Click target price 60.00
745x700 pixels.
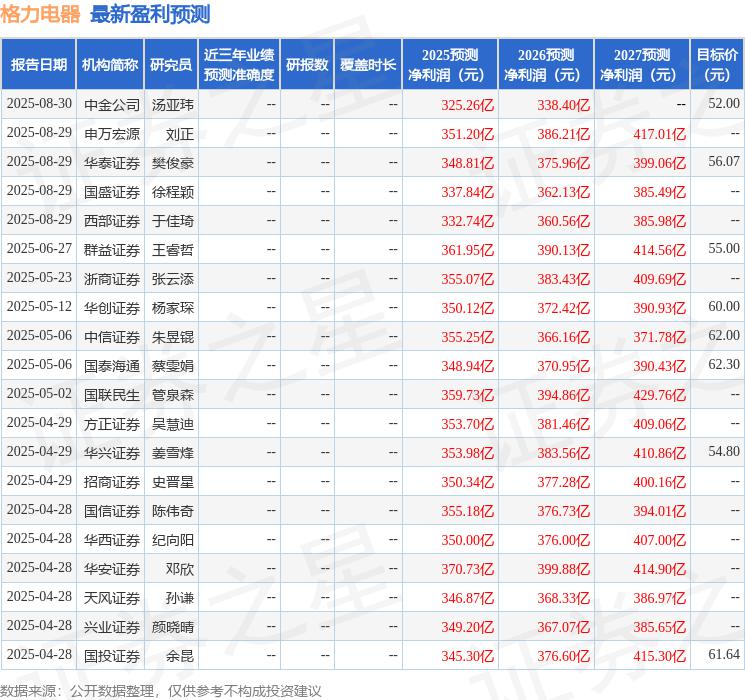[724, 306]
